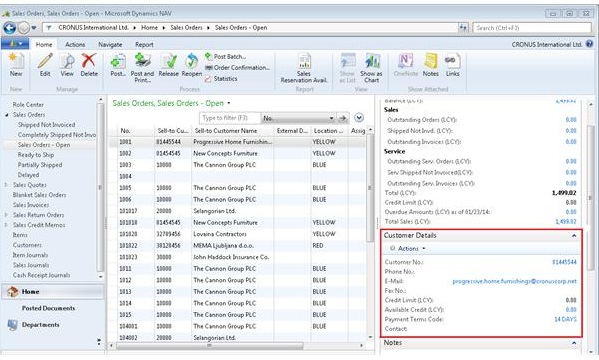Open the Notes attached icon
Image resolution: width=599 pixels, height=360 pixels.
point(431,65)
